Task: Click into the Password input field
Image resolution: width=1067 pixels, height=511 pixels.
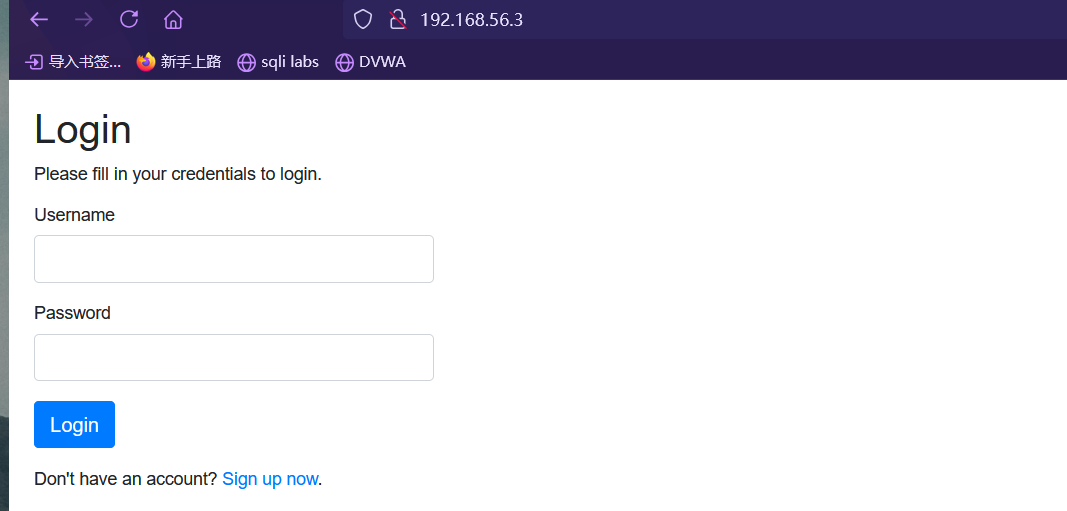Action: click(x=234, y=357)
